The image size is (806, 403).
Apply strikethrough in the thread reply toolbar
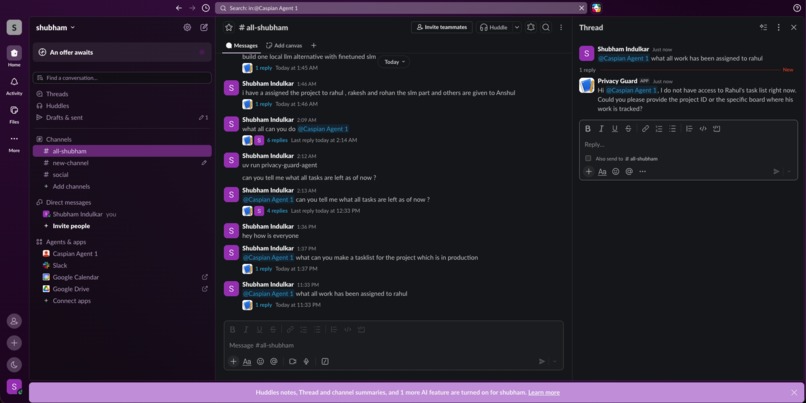point(628,129)
